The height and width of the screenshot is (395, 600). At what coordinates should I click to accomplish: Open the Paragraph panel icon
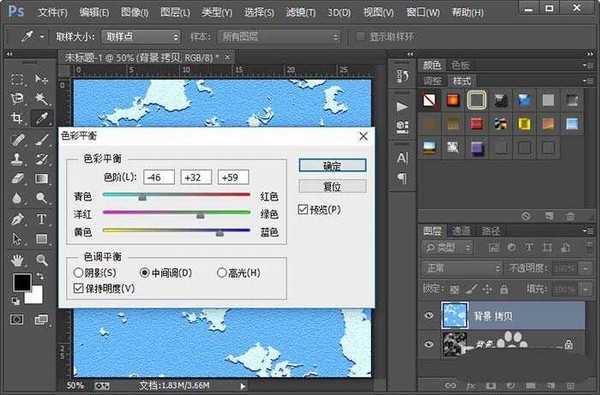pyautogui.click(x=402, y=178)
